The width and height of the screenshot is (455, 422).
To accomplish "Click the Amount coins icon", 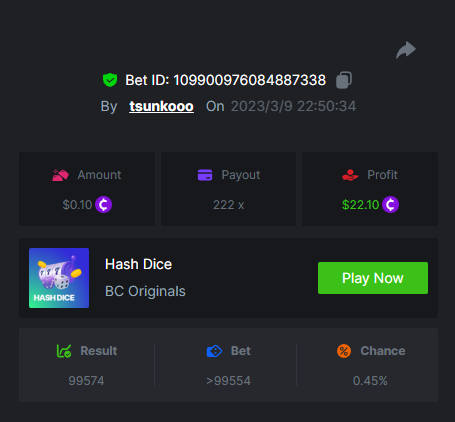I will tap(60, 175).
